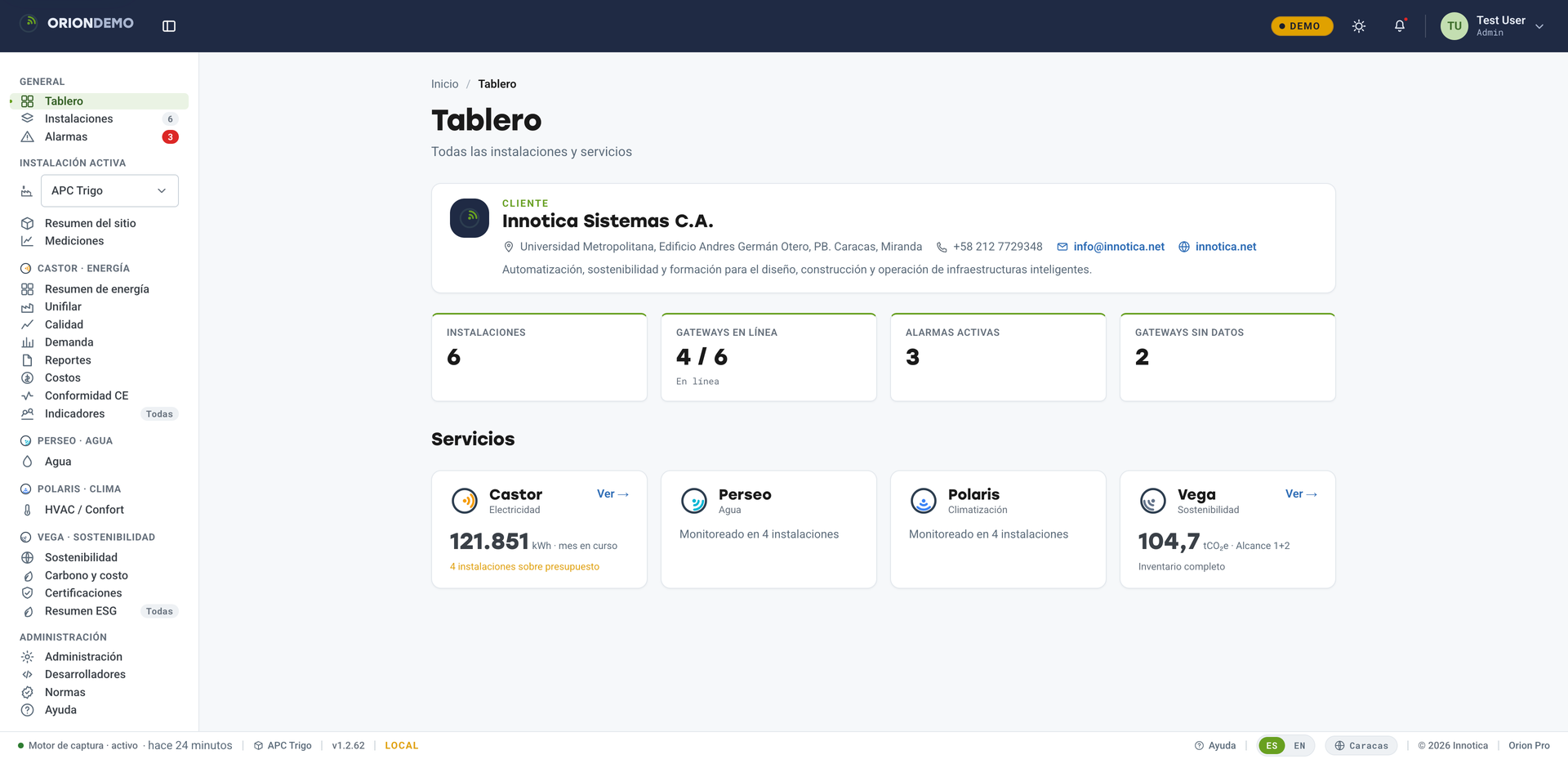This screenshot has height=759, width=1568.
Task: Click the Todas badge next to Indicadores
Action: click(159, 414)
